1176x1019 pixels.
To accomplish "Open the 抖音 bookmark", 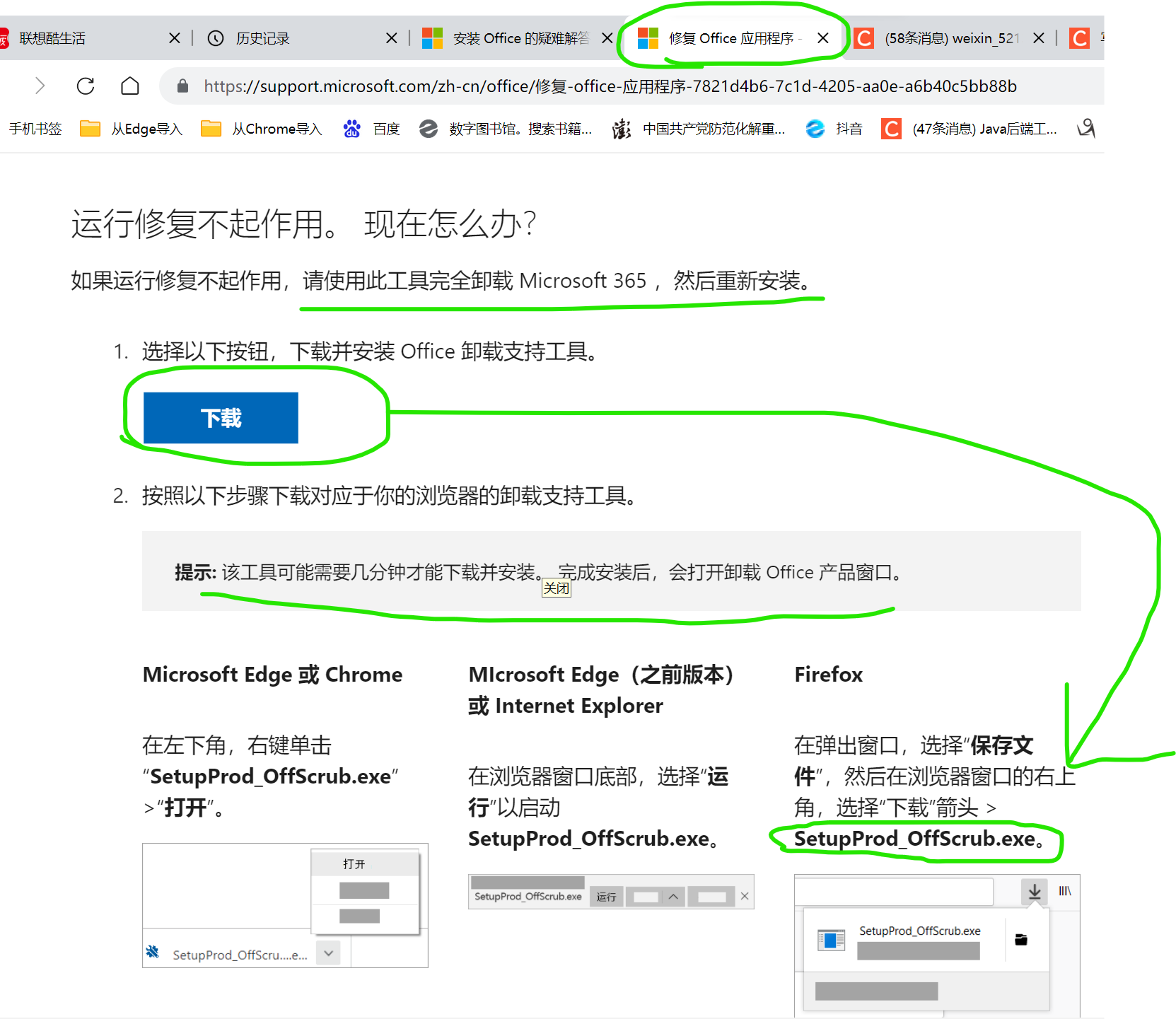I will point(834,129).
